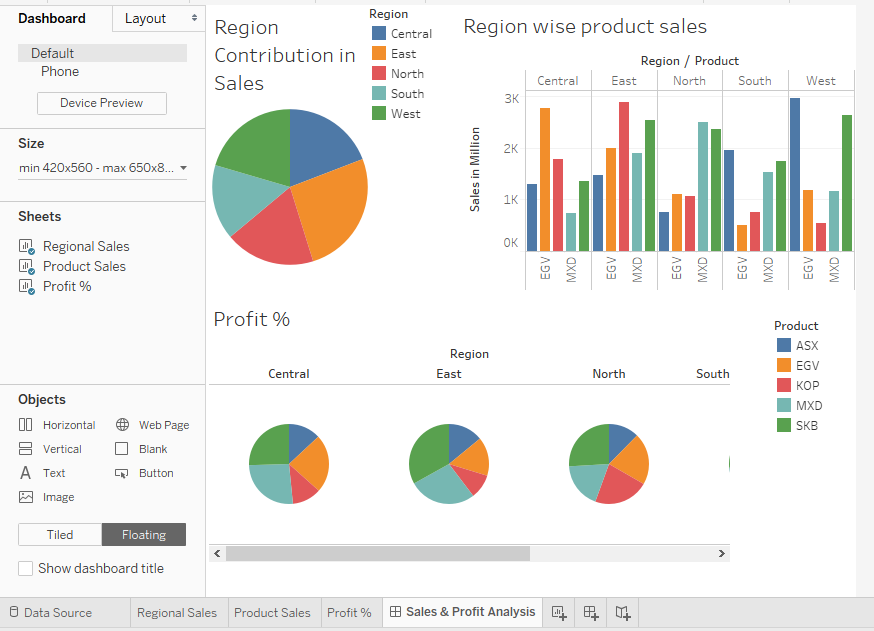The width and height of the screenshot is (874, 631).
Task: Select the Sales & Profit Analysis dashboard tab
Action: click(463, 611)
